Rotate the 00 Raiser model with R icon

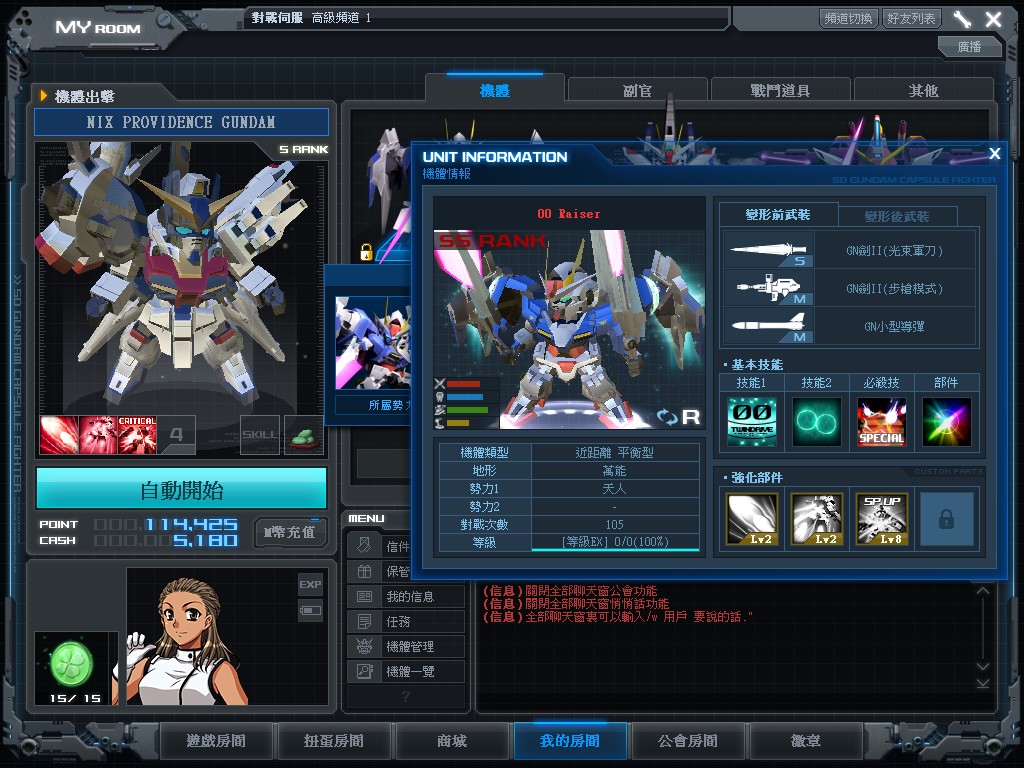click(x=679, y=417)
